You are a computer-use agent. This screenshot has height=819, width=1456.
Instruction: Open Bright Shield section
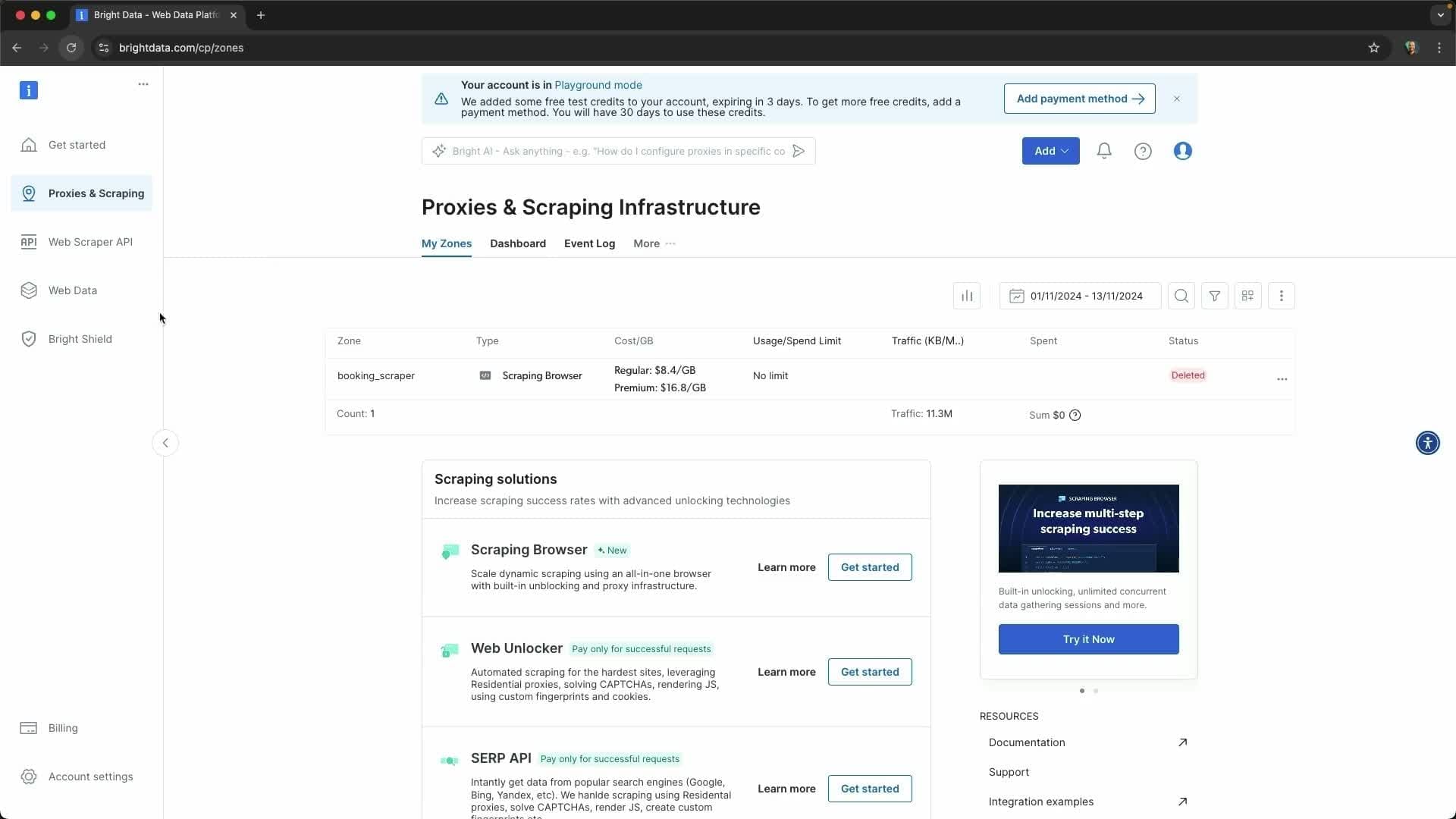[82, 339]
